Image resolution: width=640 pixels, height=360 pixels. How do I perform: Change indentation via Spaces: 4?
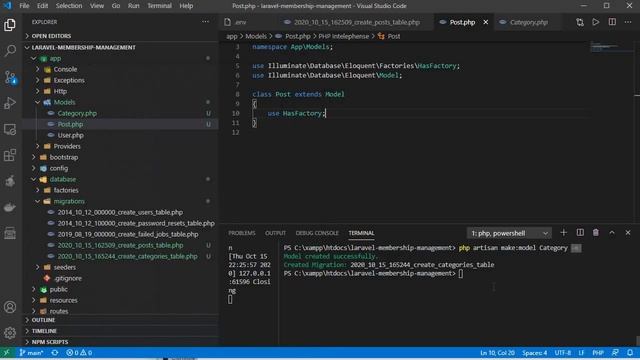tap(534, 353)
